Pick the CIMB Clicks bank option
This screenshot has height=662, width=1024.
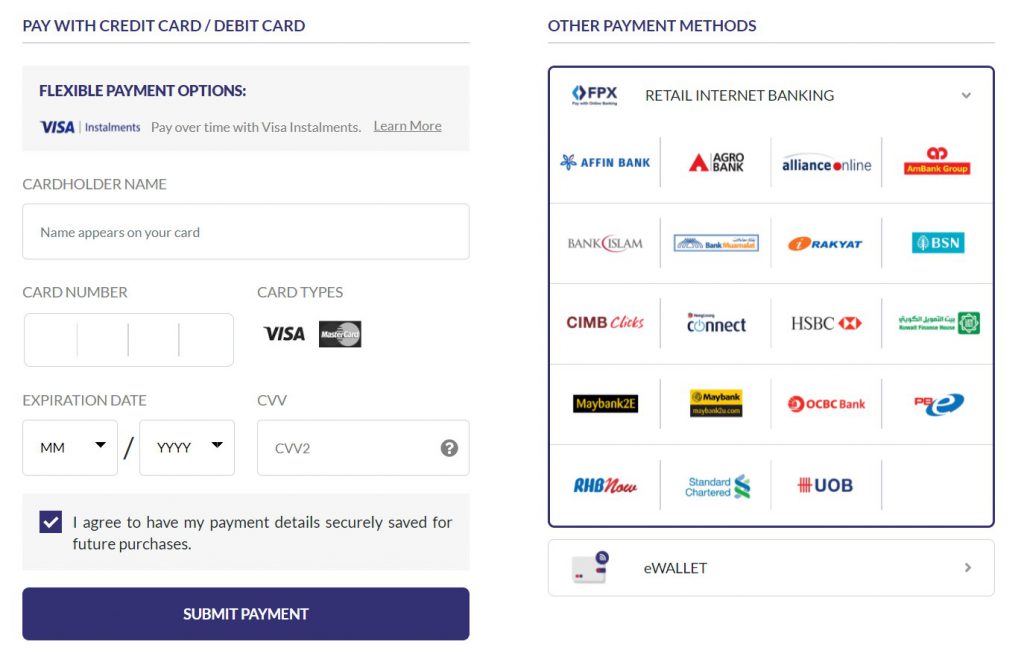605,323
